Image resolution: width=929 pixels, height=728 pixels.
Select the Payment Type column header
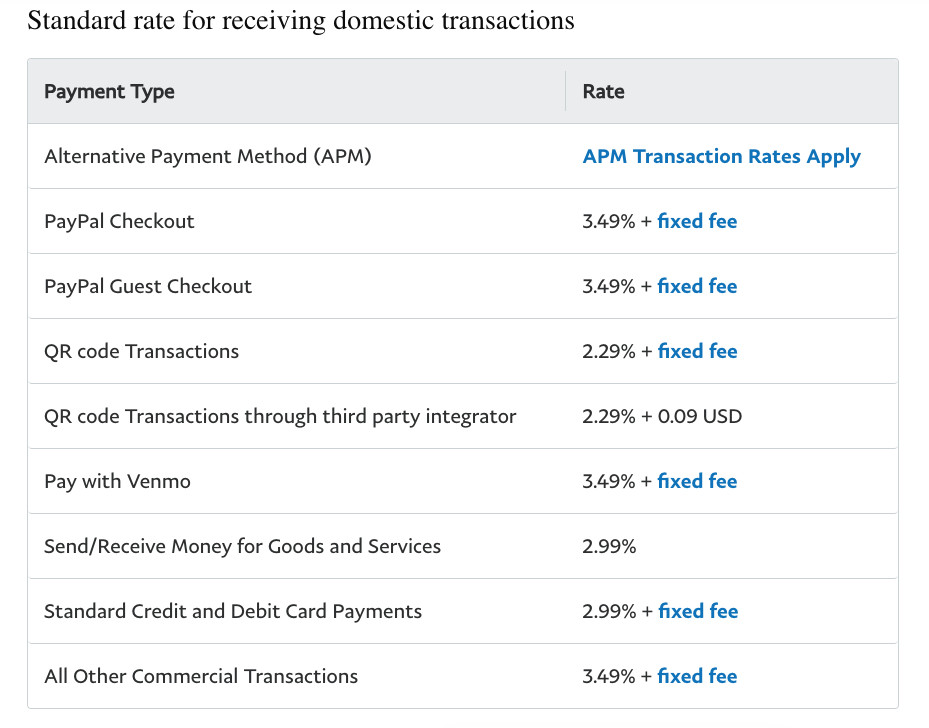pyautogui.click(x=110, y=92)
